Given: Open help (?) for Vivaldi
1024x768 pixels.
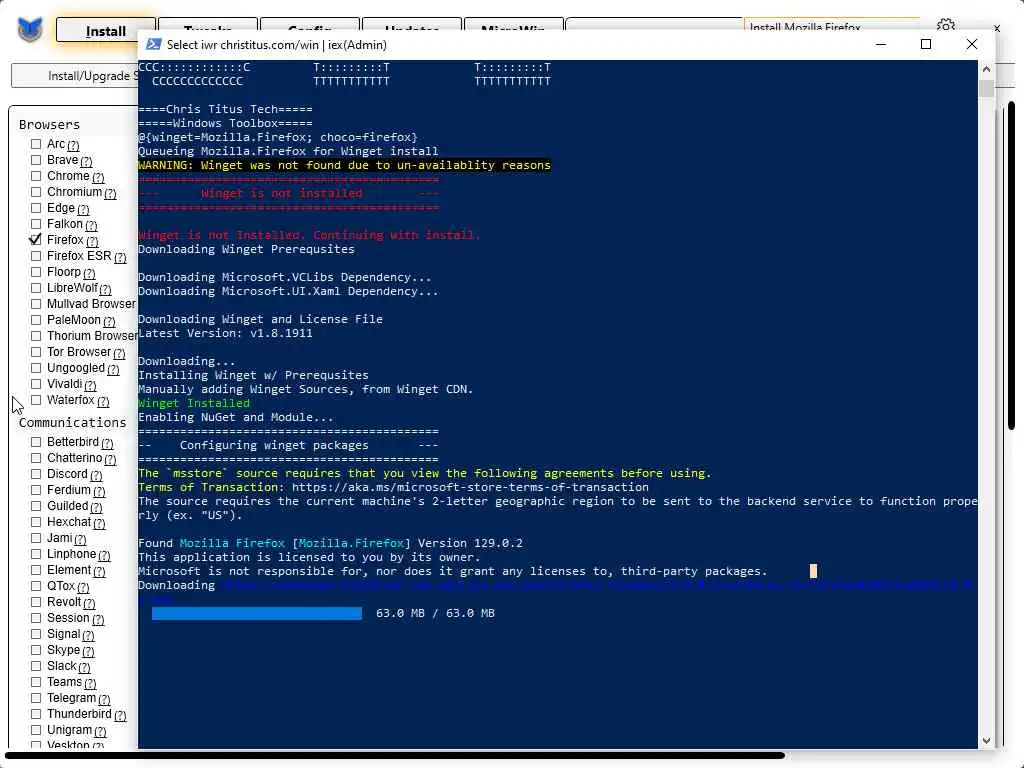Looking at the screenshot, I should coord(90,385).
